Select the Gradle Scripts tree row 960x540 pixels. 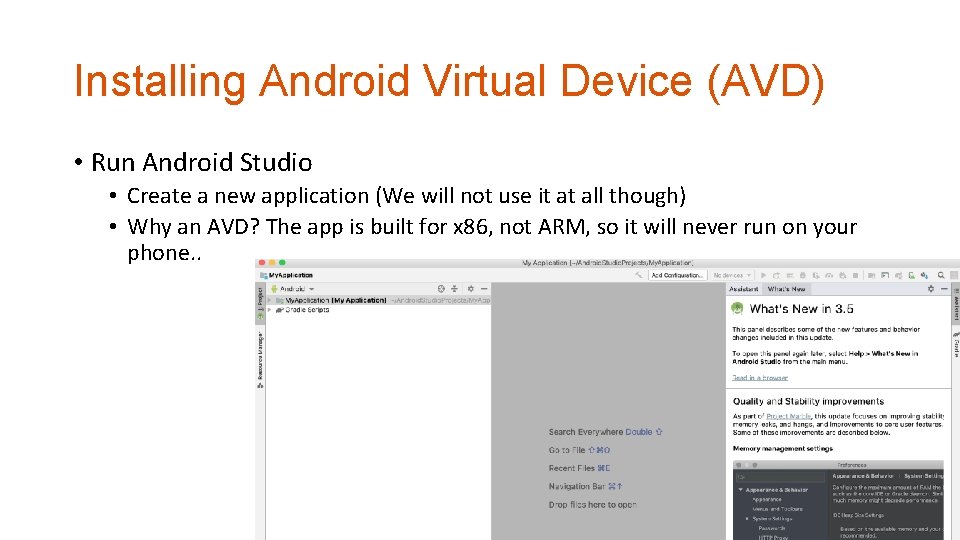(x=378, y=310)
